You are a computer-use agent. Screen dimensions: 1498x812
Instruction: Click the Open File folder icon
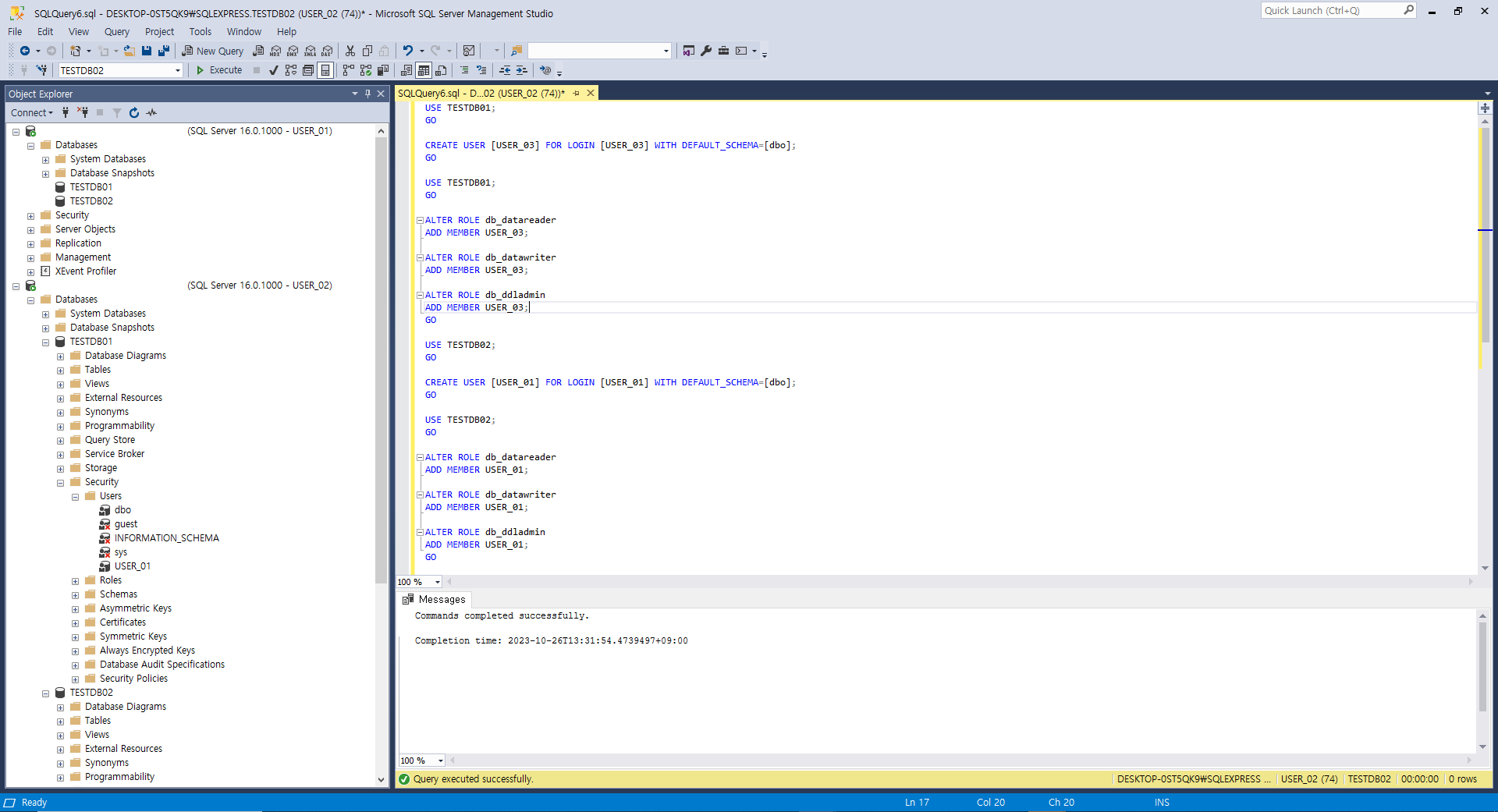pyautogui.click(x=130, y=51)
